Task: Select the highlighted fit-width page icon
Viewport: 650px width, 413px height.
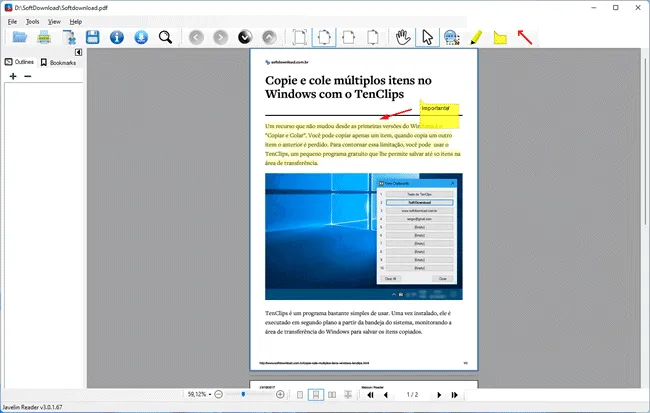Action: 324,37
